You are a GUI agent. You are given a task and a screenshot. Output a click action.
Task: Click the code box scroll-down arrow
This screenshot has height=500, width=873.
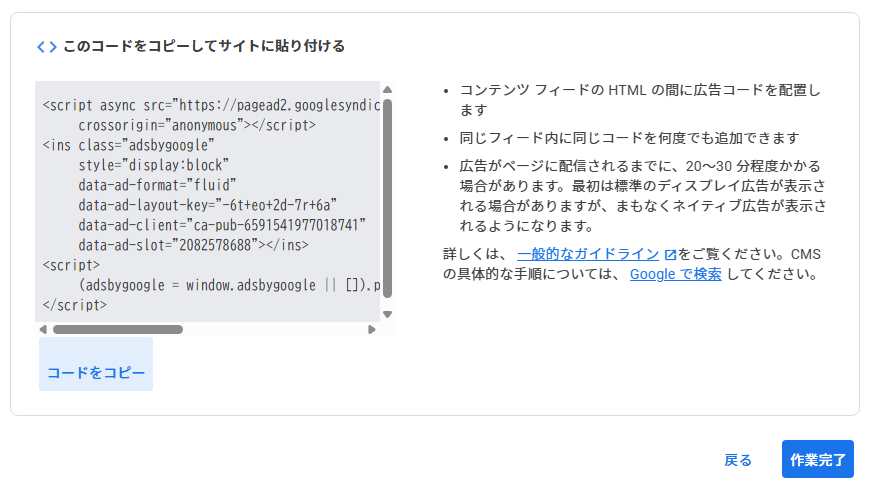pyautogui.click(x=387, y=314)
